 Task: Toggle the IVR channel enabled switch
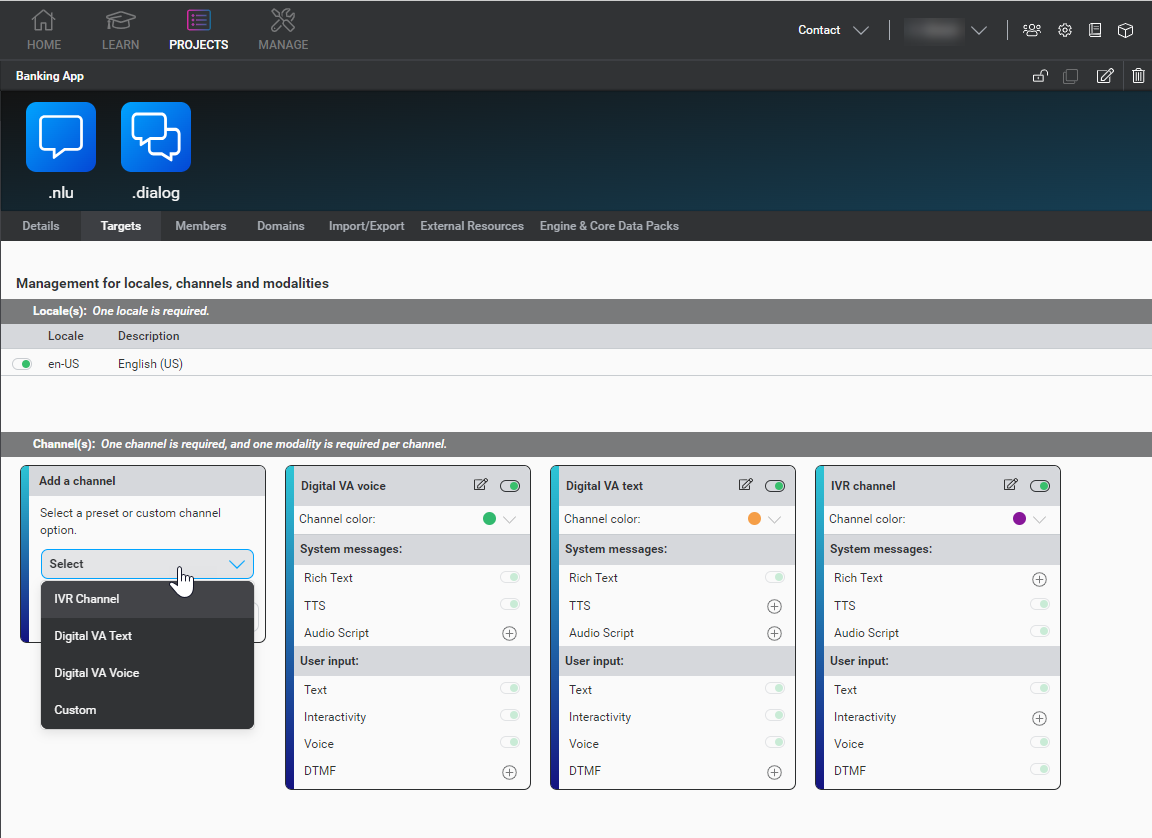[1040, 486]
